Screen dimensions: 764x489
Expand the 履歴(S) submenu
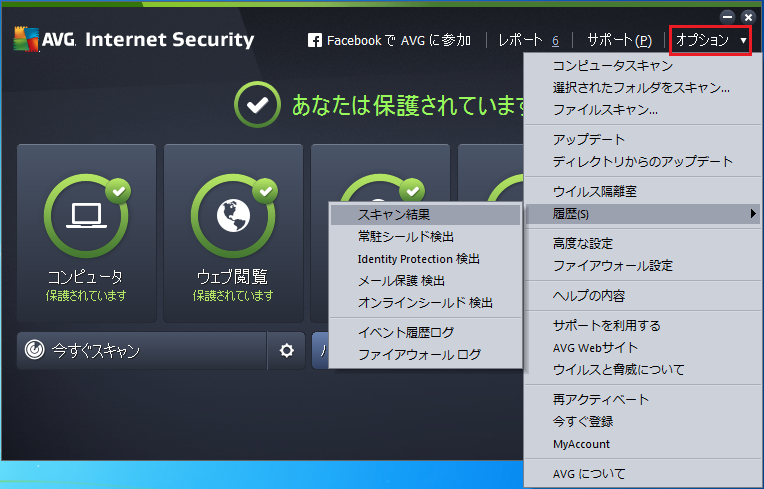643,214
